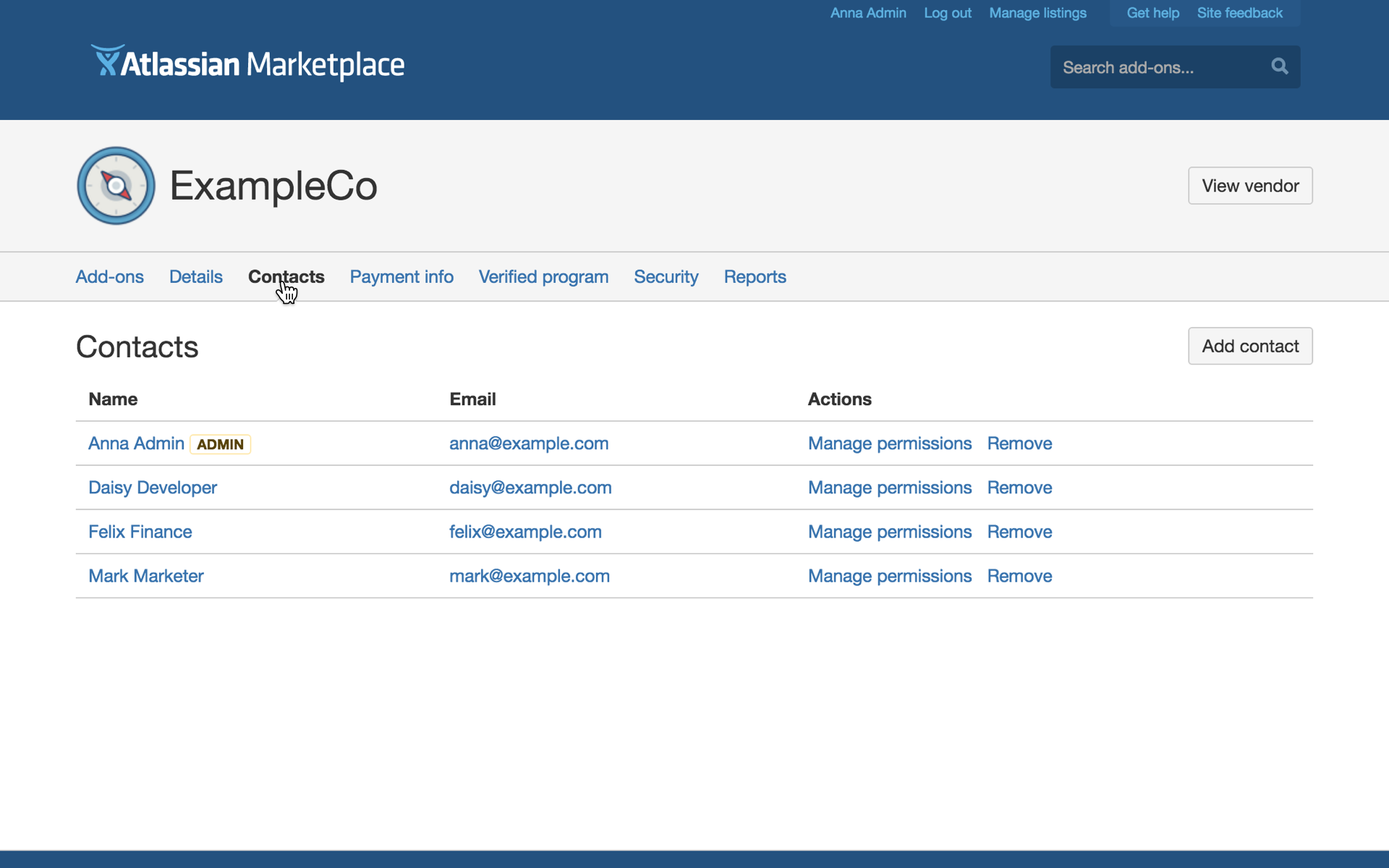Click the Get help link
Screen dimensions: 1389x868
tap(1152, 13)
